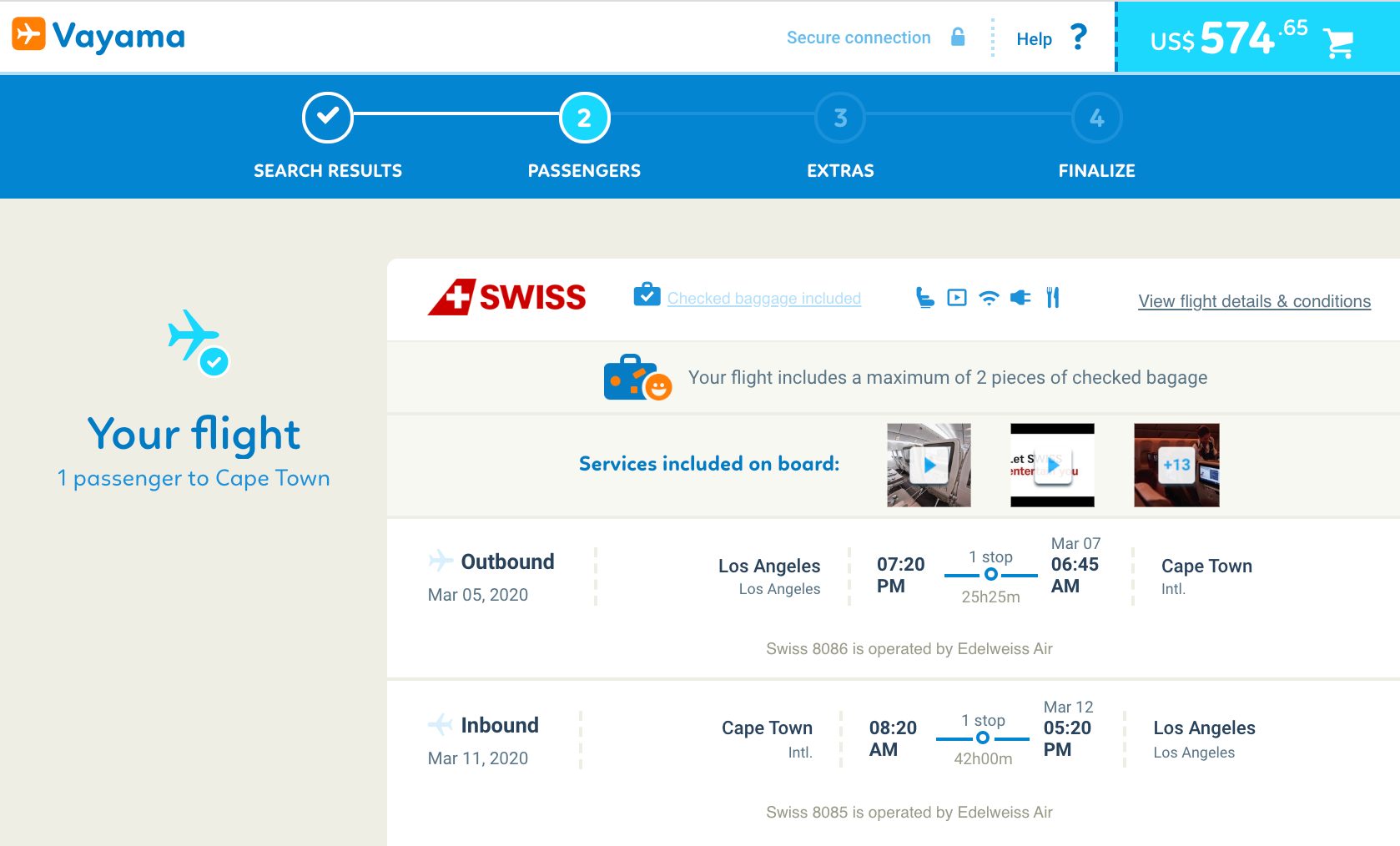Click the PASSENGERS step label
Image resolution: width=1400 pixels, height=846 pixels.
click(x=584, y=171)
